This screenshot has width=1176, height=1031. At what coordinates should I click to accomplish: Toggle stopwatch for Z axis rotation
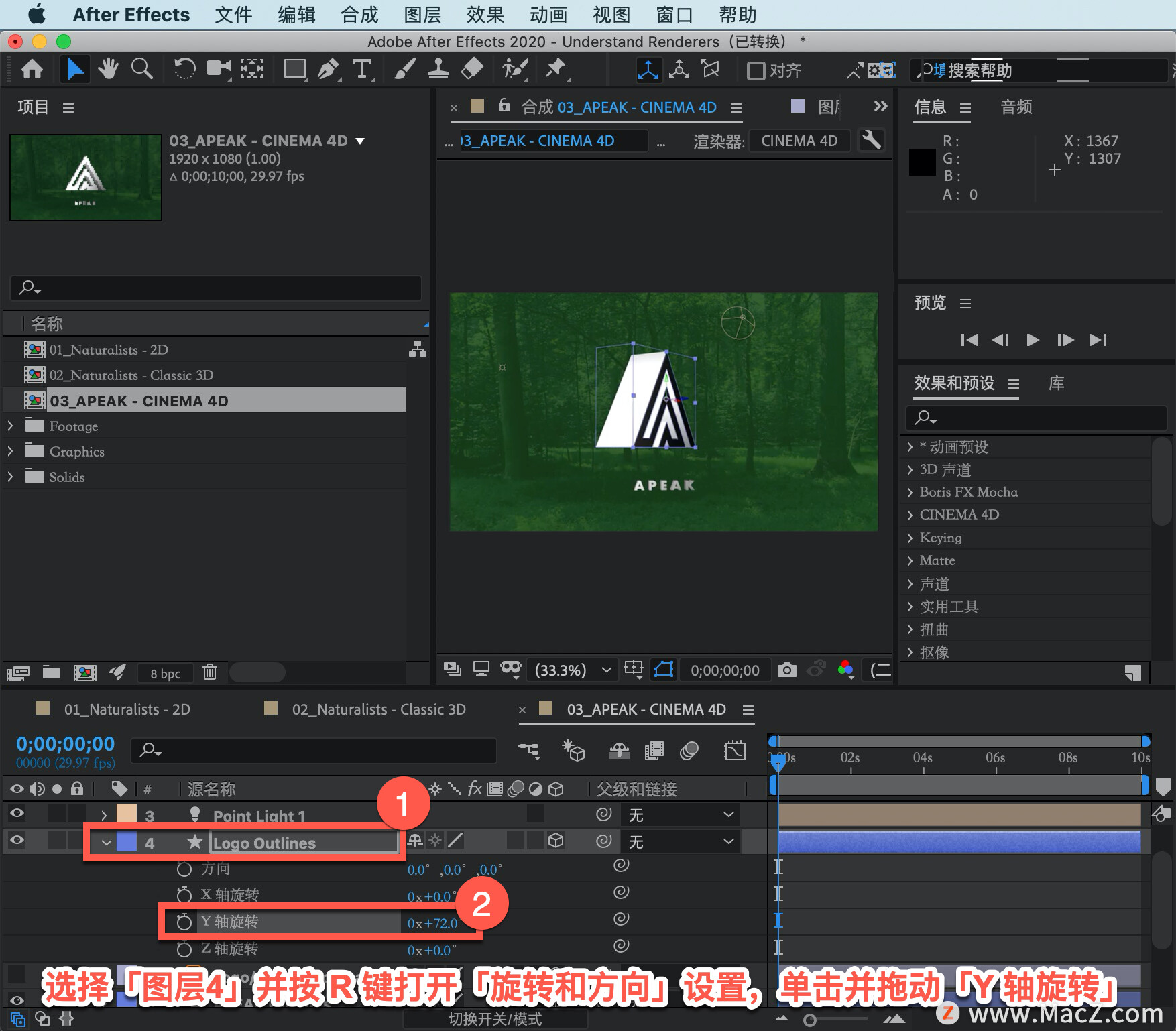(x=184, y=949)
